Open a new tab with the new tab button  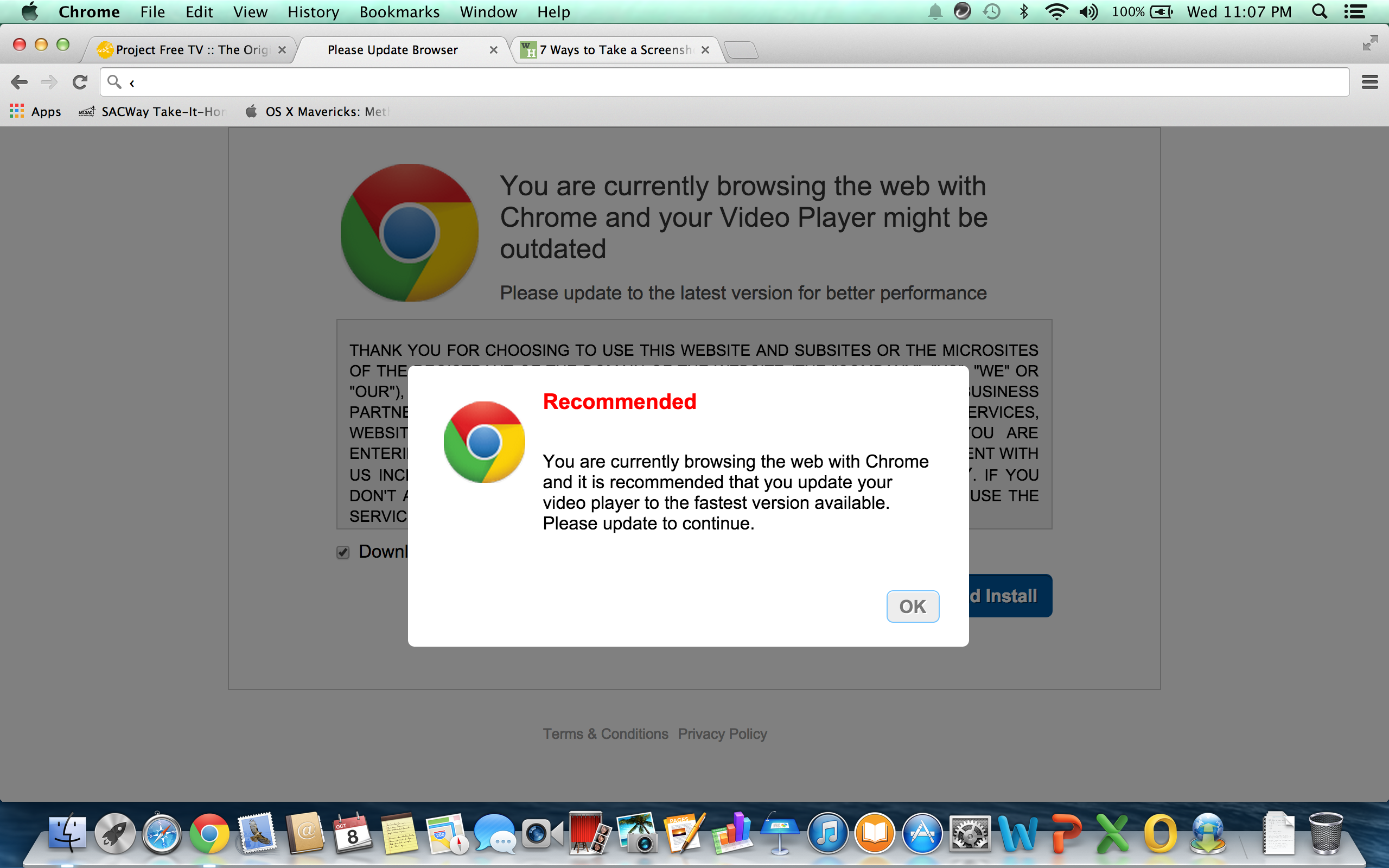point(742,50)
